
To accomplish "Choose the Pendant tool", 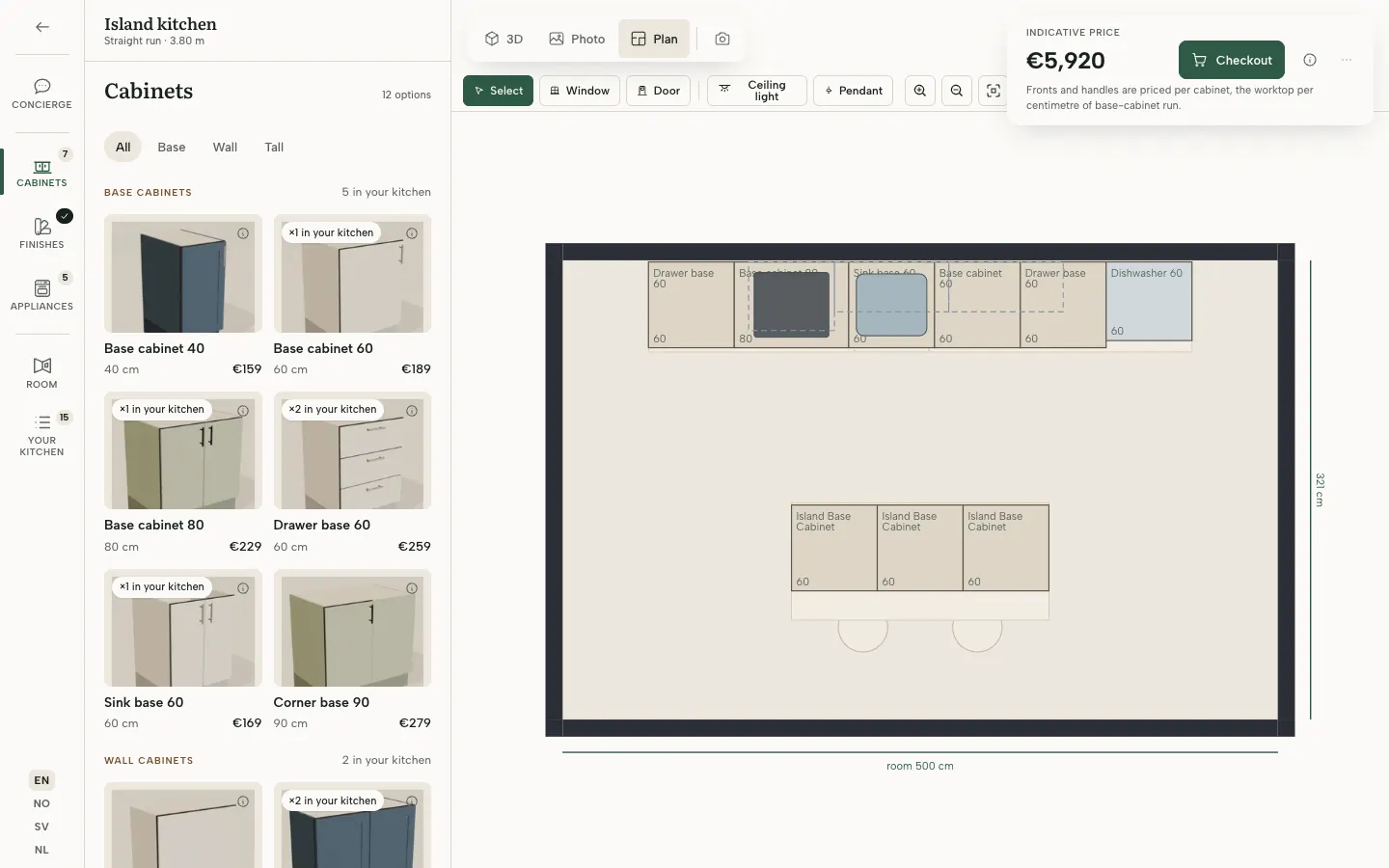I will point(853,91).
